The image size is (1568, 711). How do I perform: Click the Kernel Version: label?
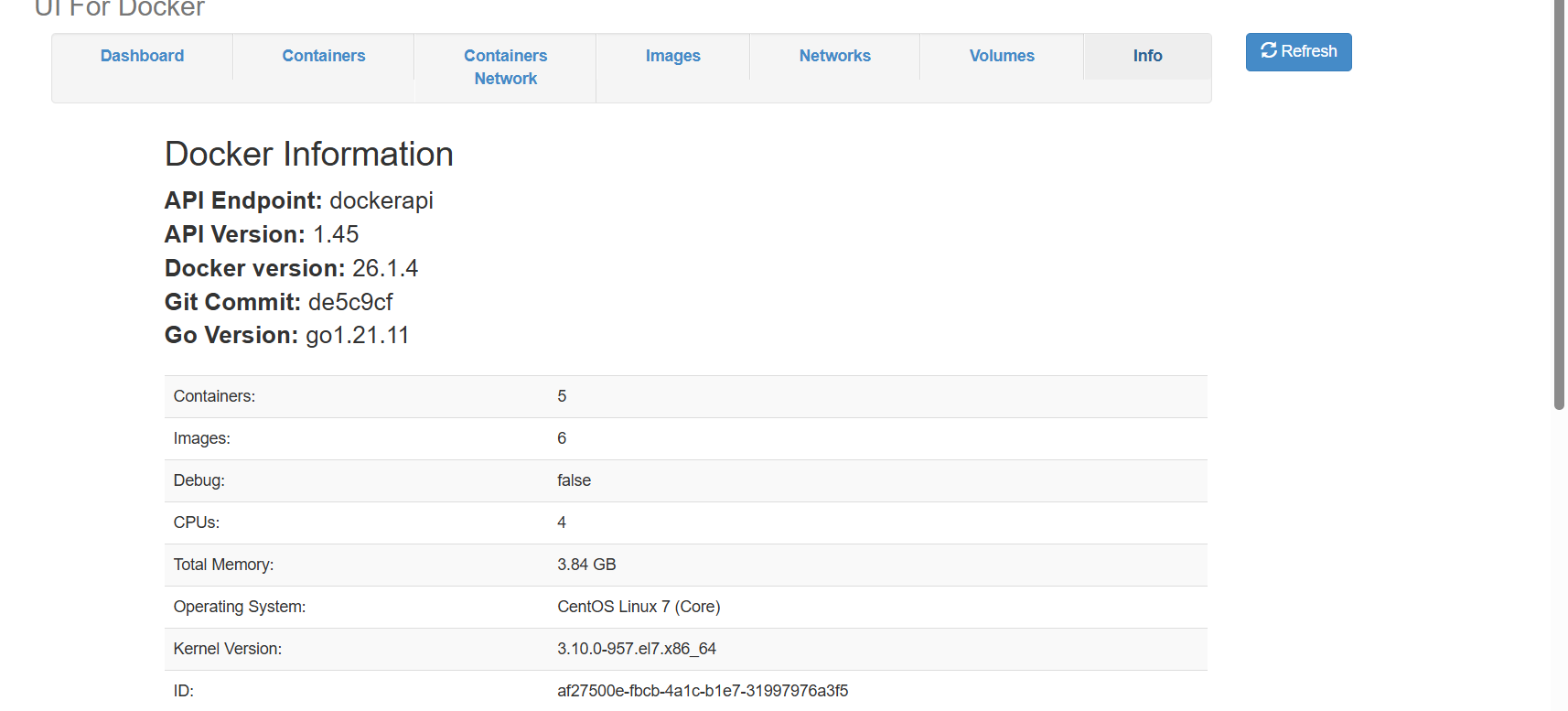(x=228, y=649)
